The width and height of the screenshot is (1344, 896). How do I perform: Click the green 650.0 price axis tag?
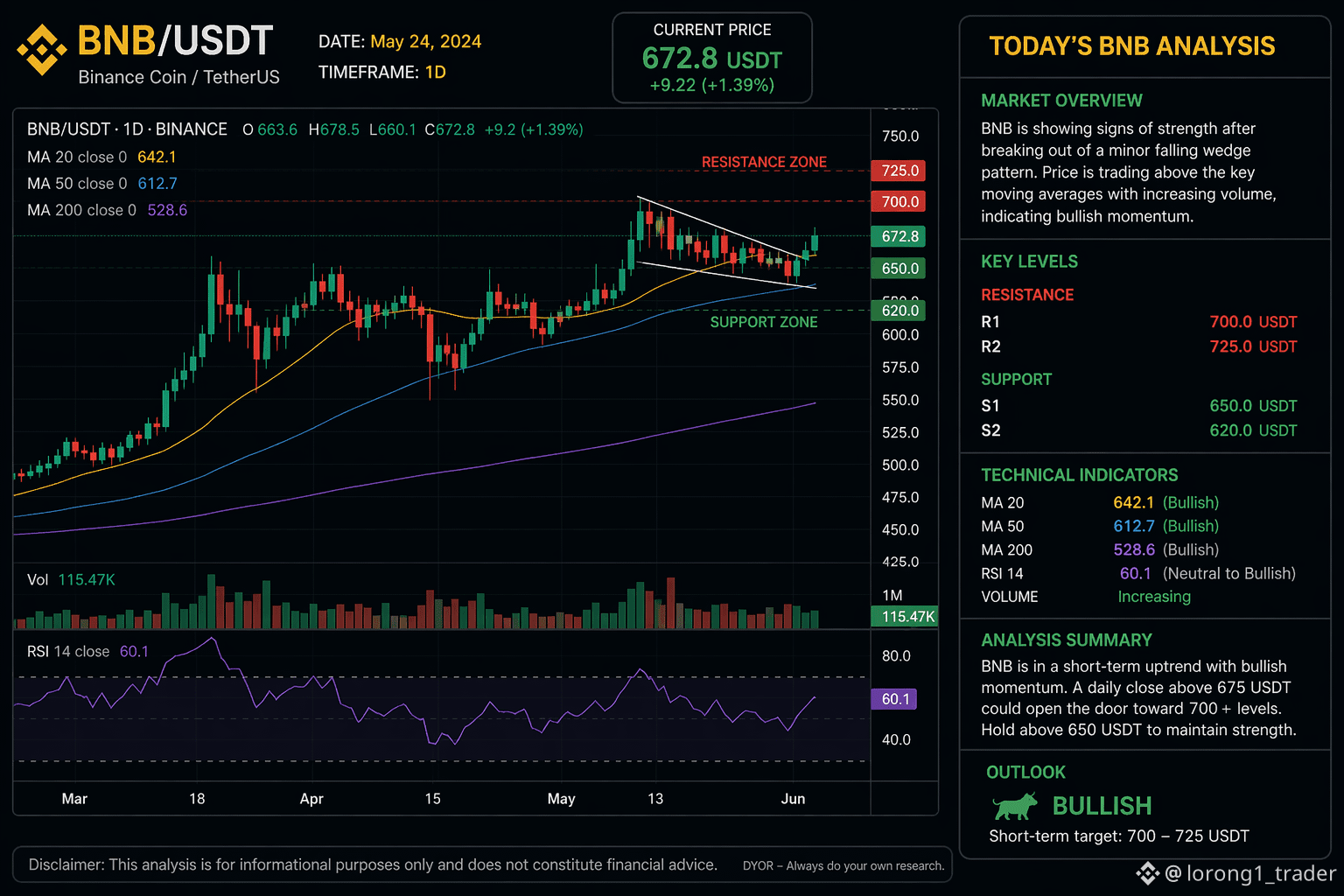click(899, 269)
